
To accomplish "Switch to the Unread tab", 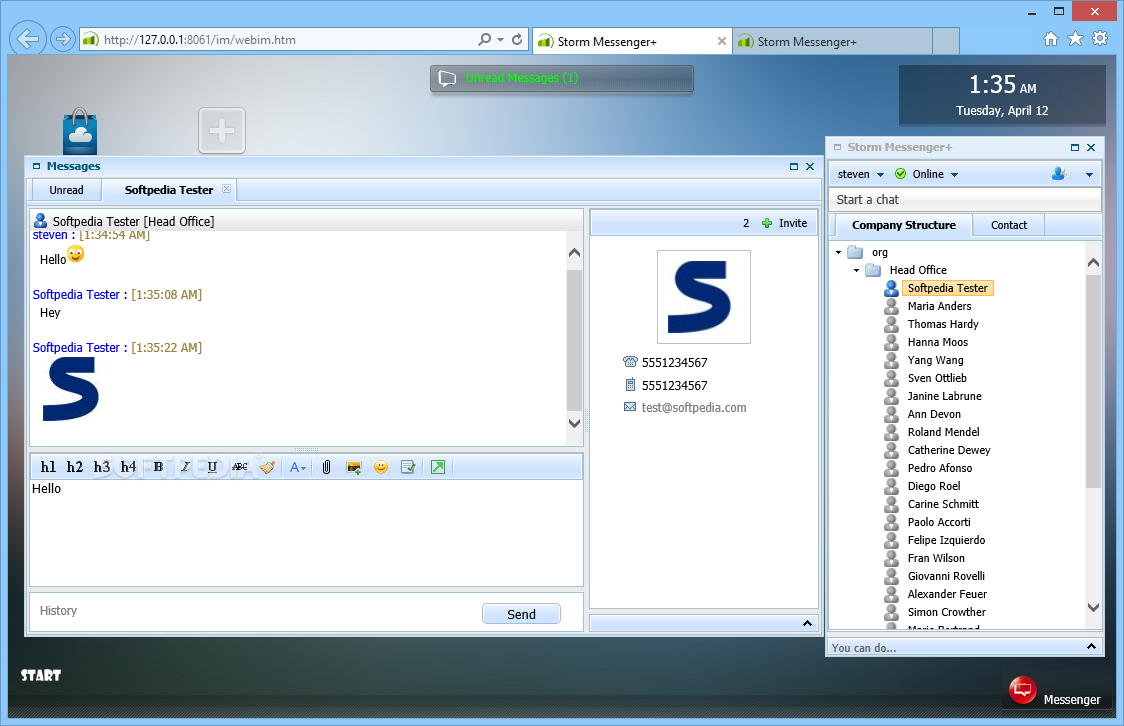I will [66, 190].
